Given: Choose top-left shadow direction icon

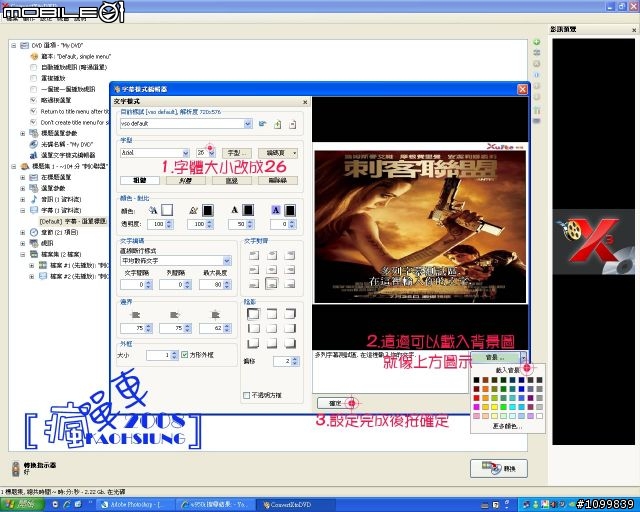Looking at the screenshot, I should point(253,314).
